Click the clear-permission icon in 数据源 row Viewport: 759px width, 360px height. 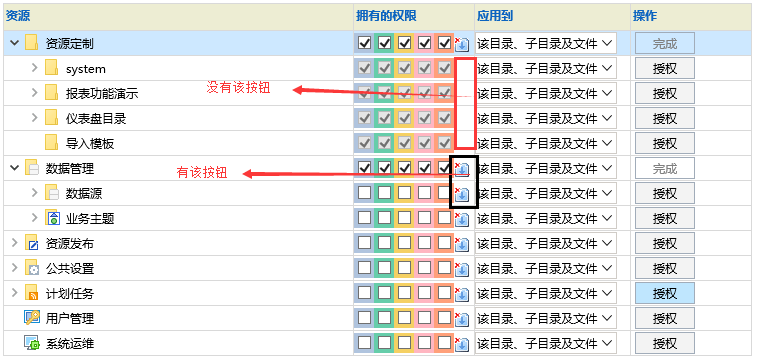[462, 194]
